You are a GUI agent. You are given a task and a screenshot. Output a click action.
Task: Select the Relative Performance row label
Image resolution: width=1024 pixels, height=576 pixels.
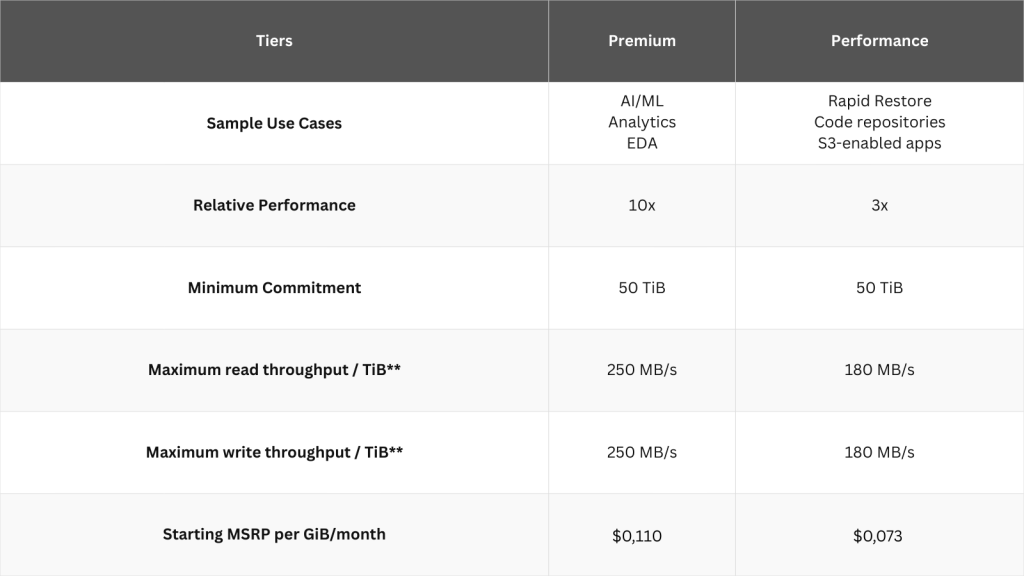tap(274, 205)
